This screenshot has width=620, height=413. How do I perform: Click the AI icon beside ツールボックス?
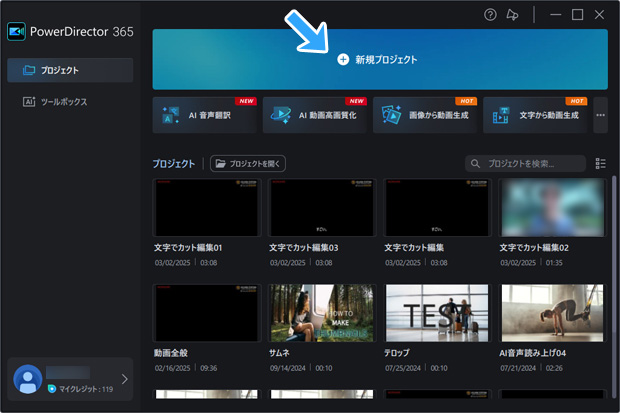click(x=29, y=102)
